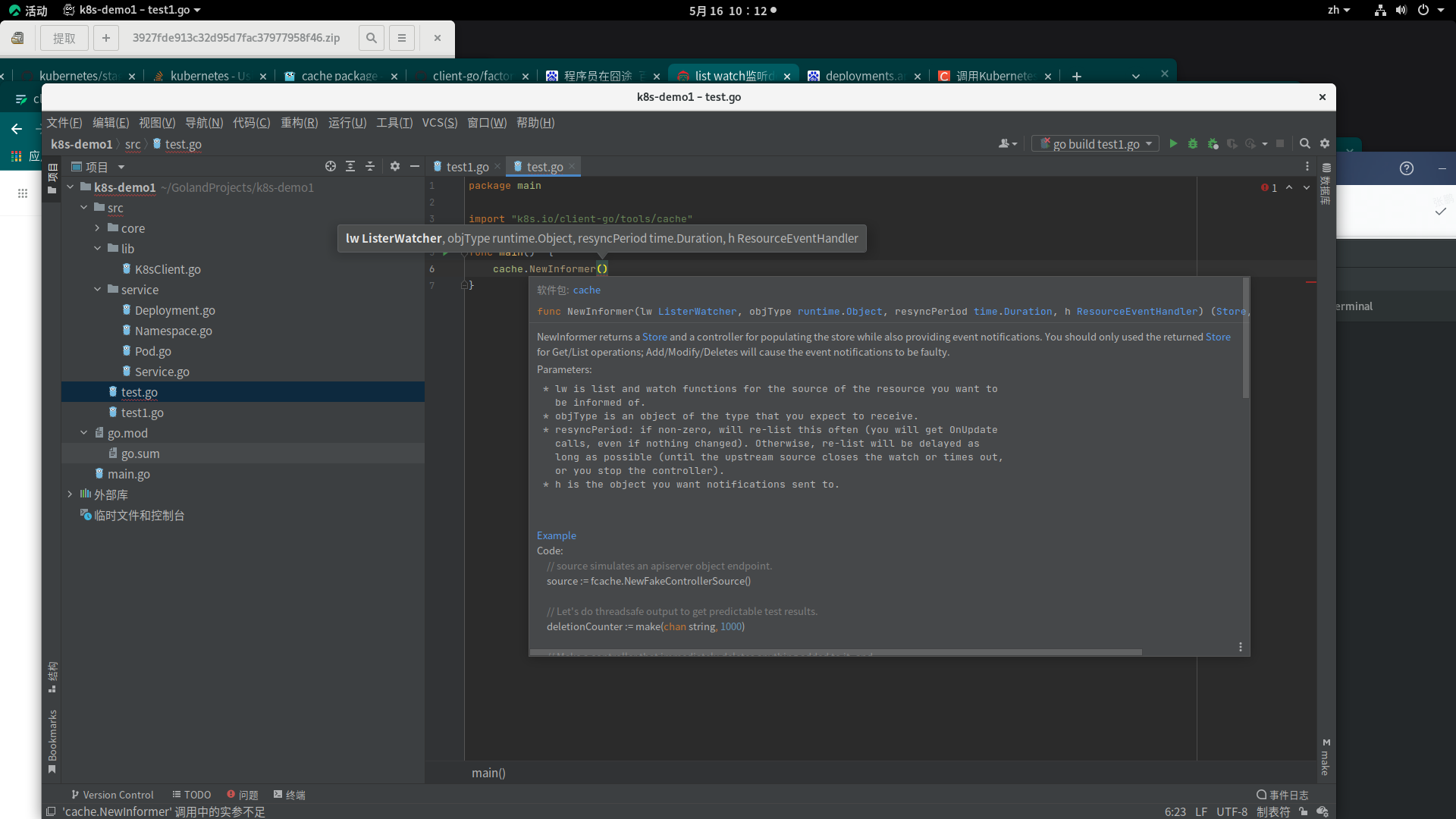
Task: Collapse the lib folder in the project tree
Action: click(x=96, y=248)
